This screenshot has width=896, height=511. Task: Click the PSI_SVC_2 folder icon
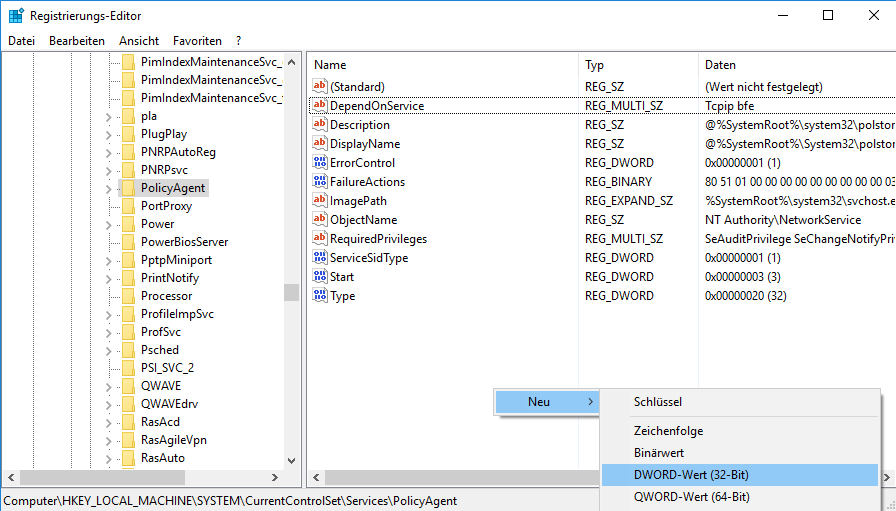129,368
